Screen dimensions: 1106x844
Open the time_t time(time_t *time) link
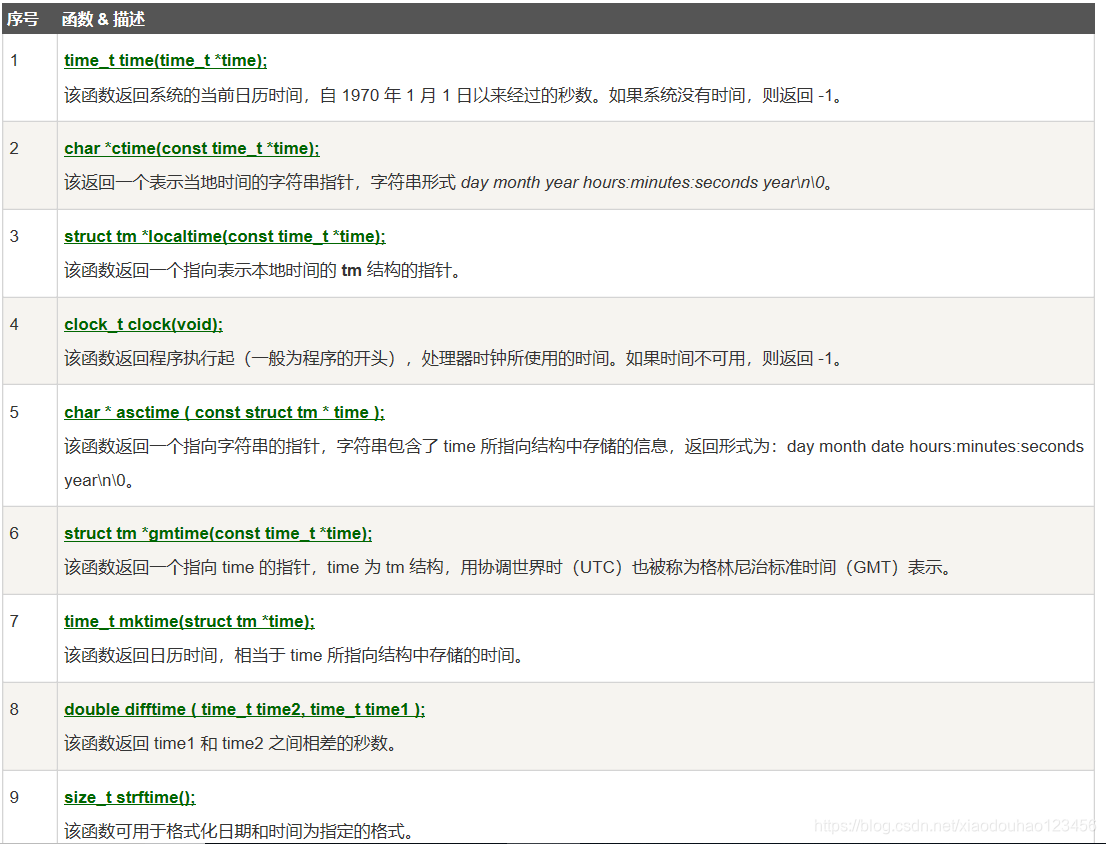click(166, 61)
